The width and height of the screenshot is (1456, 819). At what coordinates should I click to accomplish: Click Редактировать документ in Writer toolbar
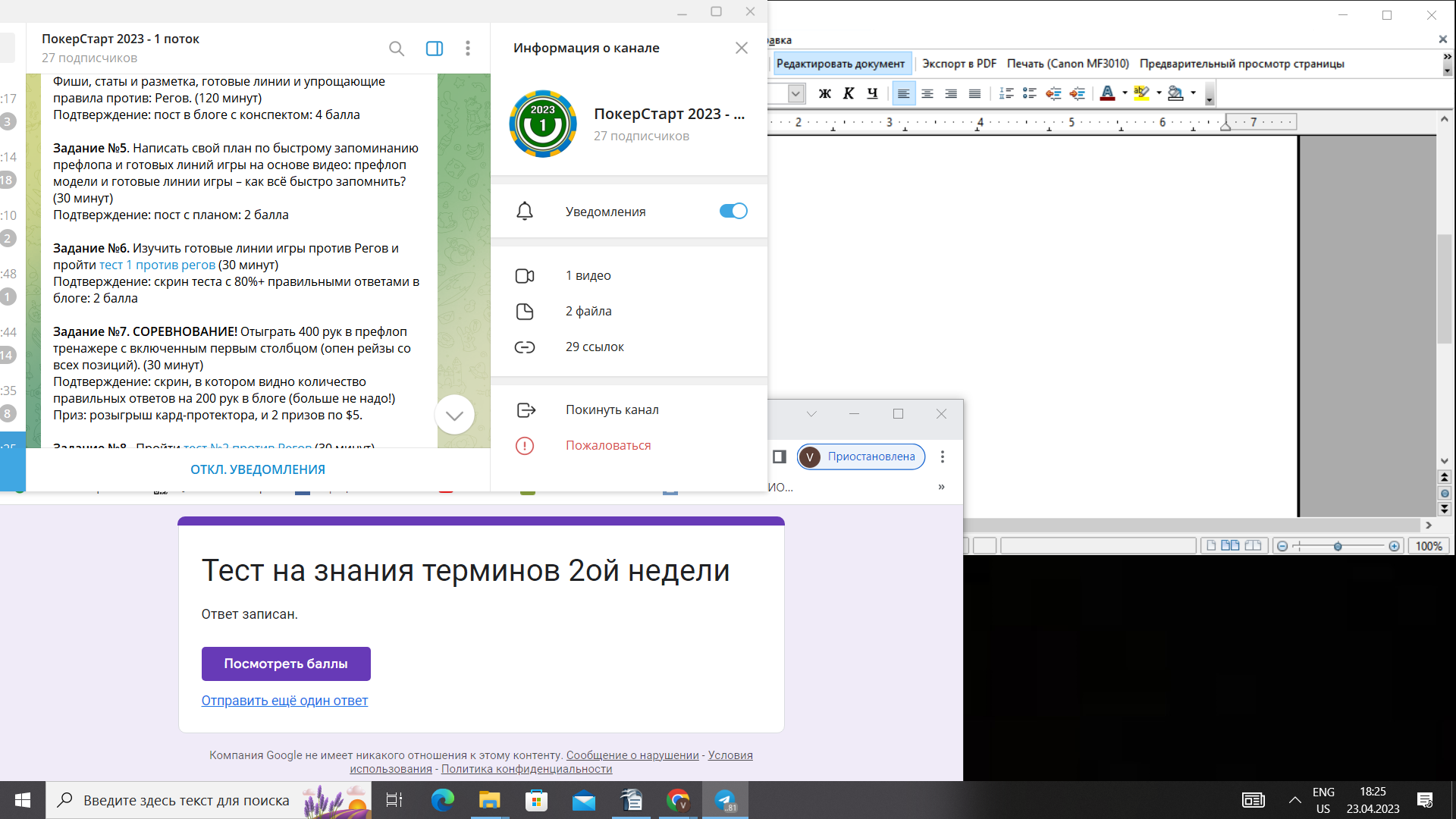pos(840,64)
